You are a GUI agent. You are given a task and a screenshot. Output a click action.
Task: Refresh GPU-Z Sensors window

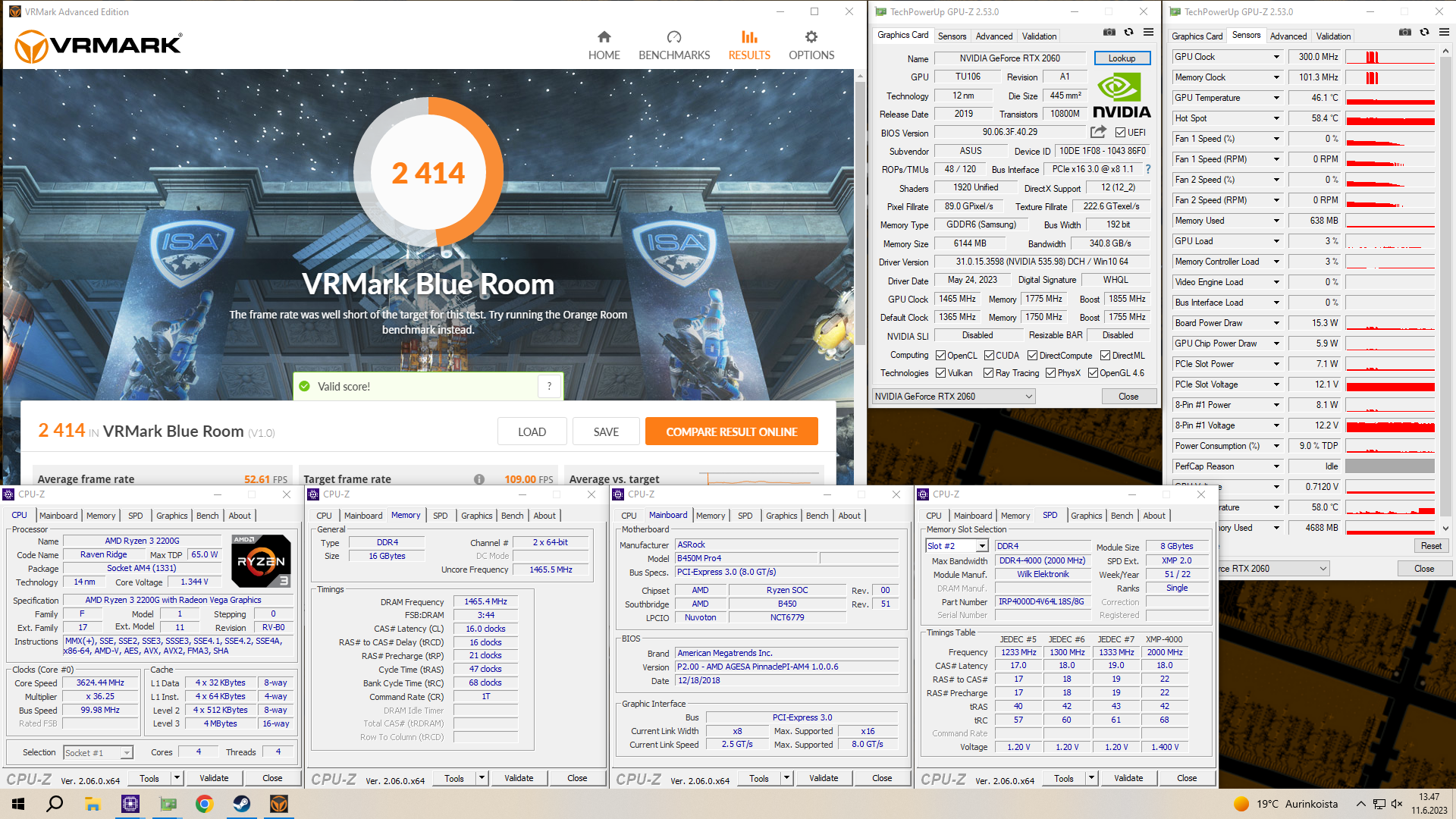[x=1424, y=33]
